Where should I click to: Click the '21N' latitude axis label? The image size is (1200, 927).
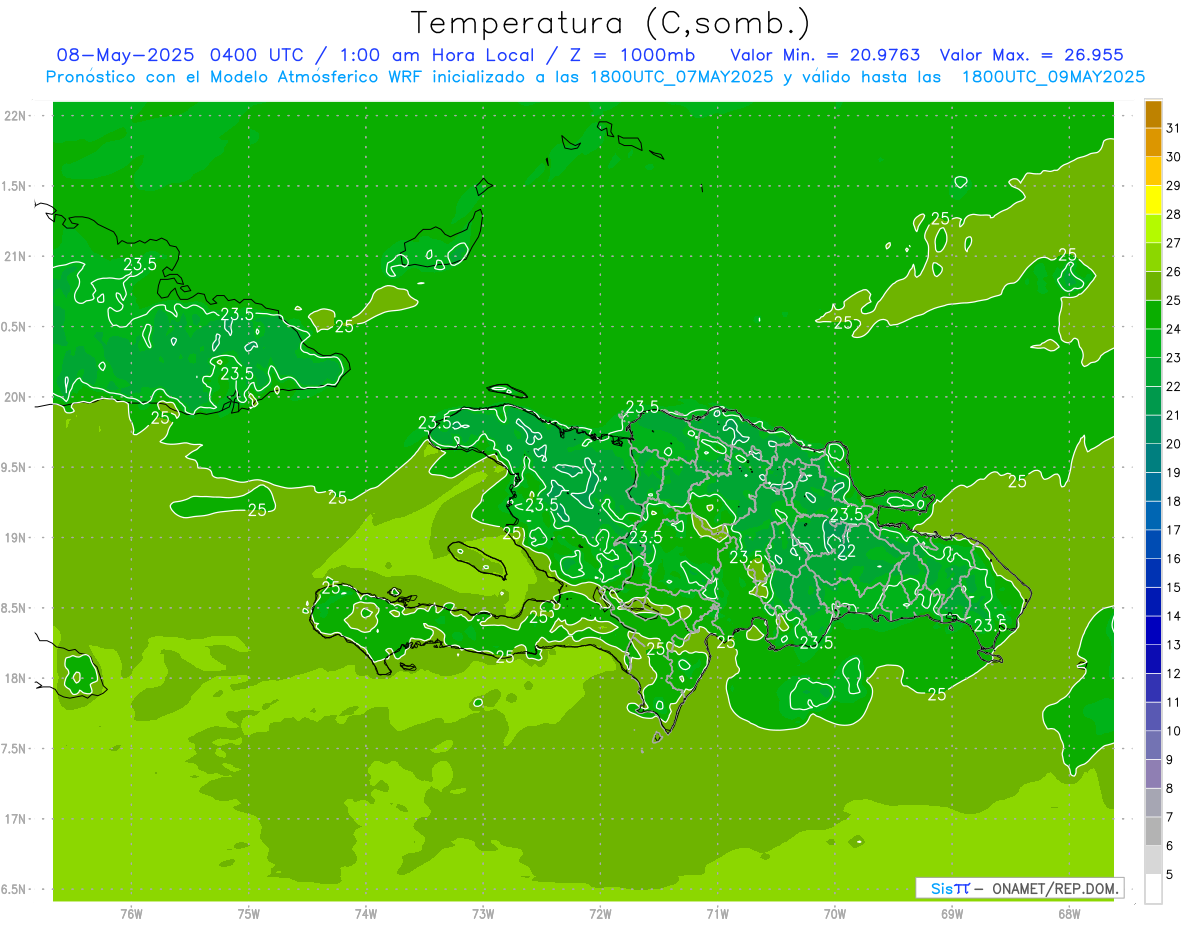(x=16, y=257)
